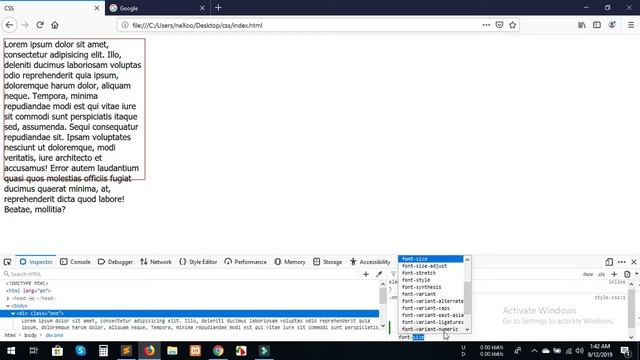Image resolution: width=640 pixels, height=360 pixels.
Task: Open the Firefox account icon
Action: coord(612,25)
